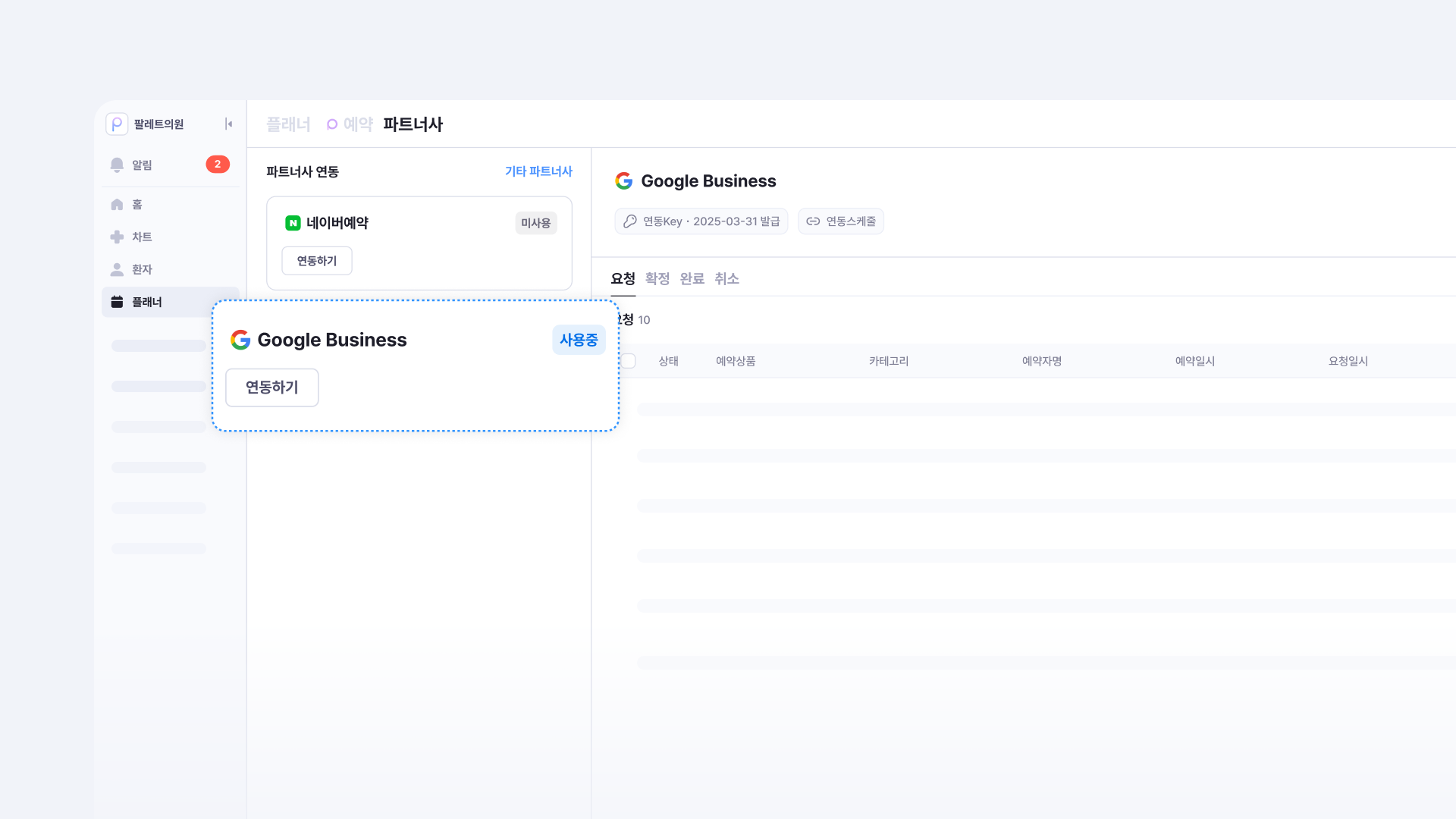
Task: Open 차트 with the cross icon
Action: pos(117,237)
